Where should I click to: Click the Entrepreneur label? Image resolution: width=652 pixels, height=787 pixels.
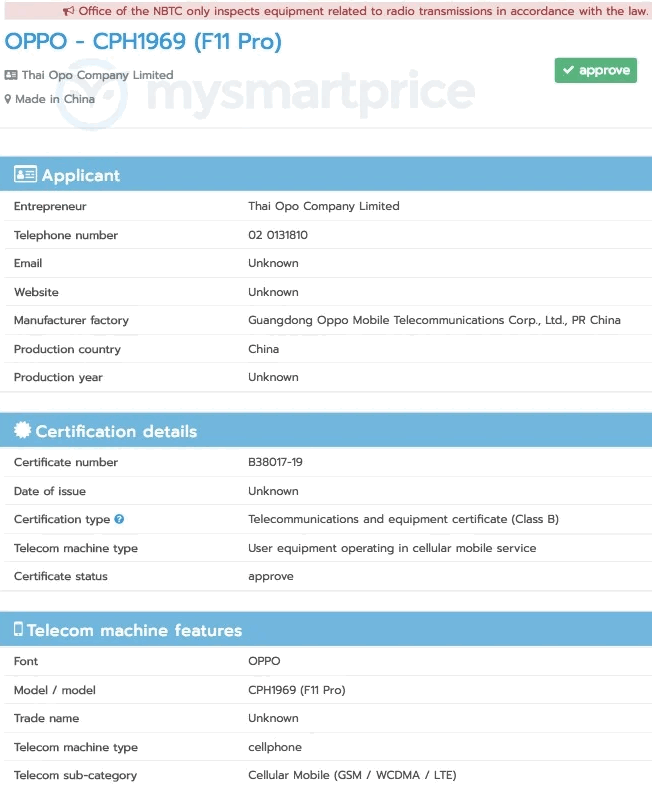[x=50, y=206]
